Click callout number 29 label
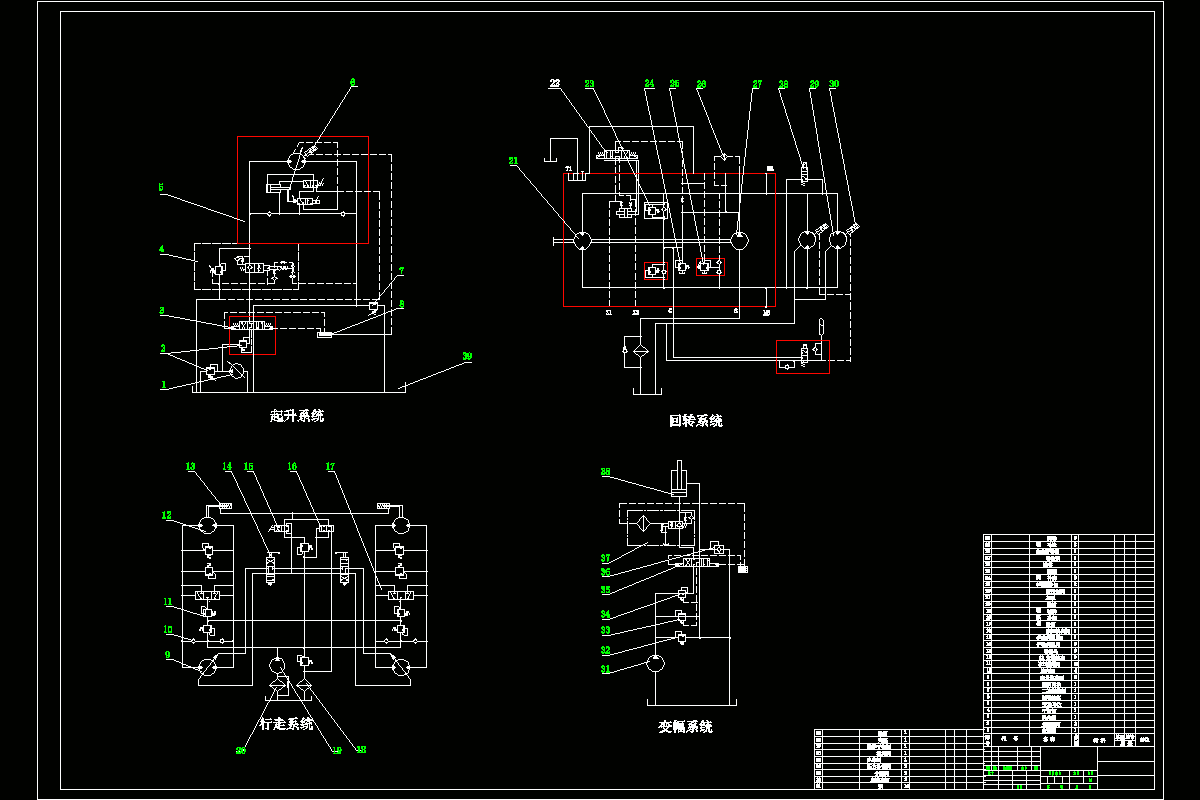The height and width of the screenshot is (800, 1200). point(814,84)
